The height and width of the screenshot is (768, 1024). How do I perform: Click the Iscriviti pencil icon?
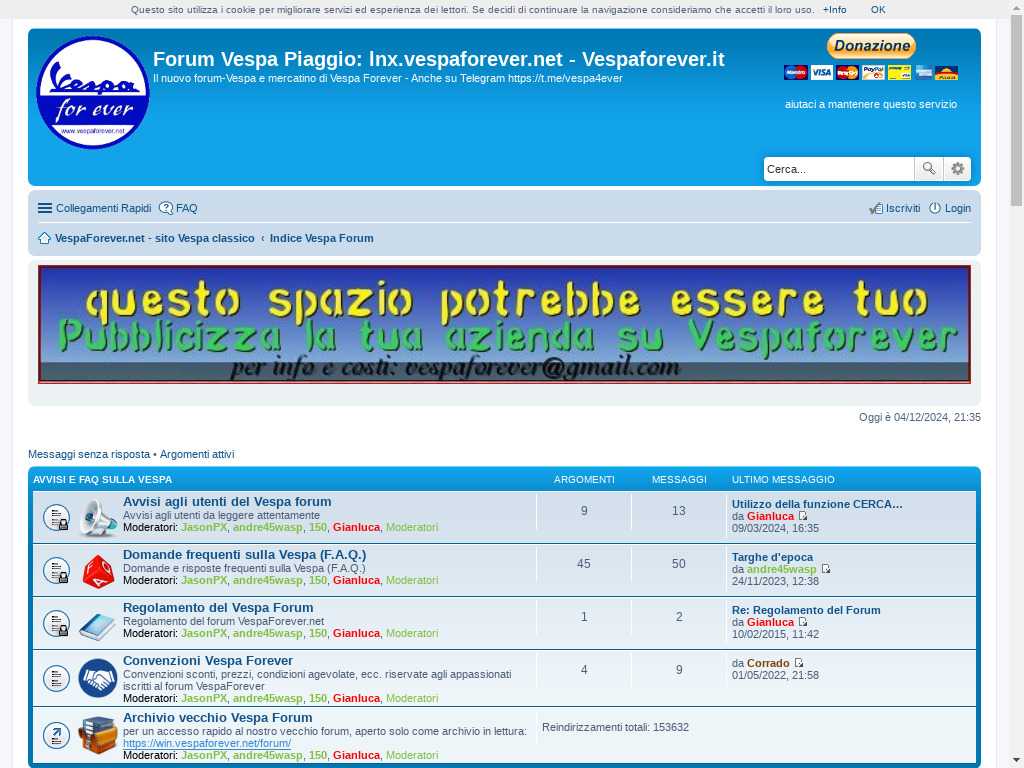coord(876,208)
